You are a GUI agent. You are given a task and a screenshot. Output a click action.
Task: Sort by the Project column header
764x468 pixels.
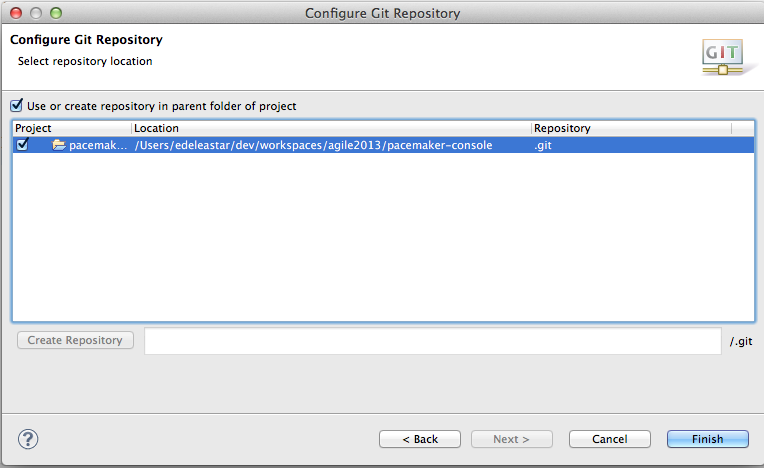click(72, 128)
